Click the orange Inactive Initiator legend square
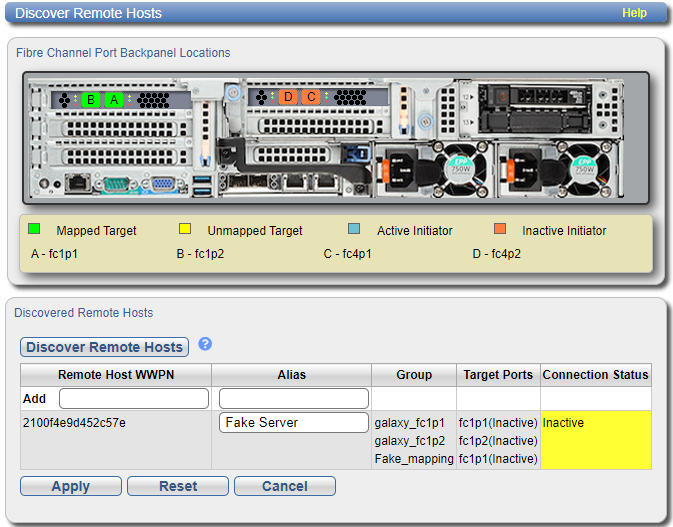The width and height of the screenshot is (673, 527). pyautogui.click(x=500, y=230)
